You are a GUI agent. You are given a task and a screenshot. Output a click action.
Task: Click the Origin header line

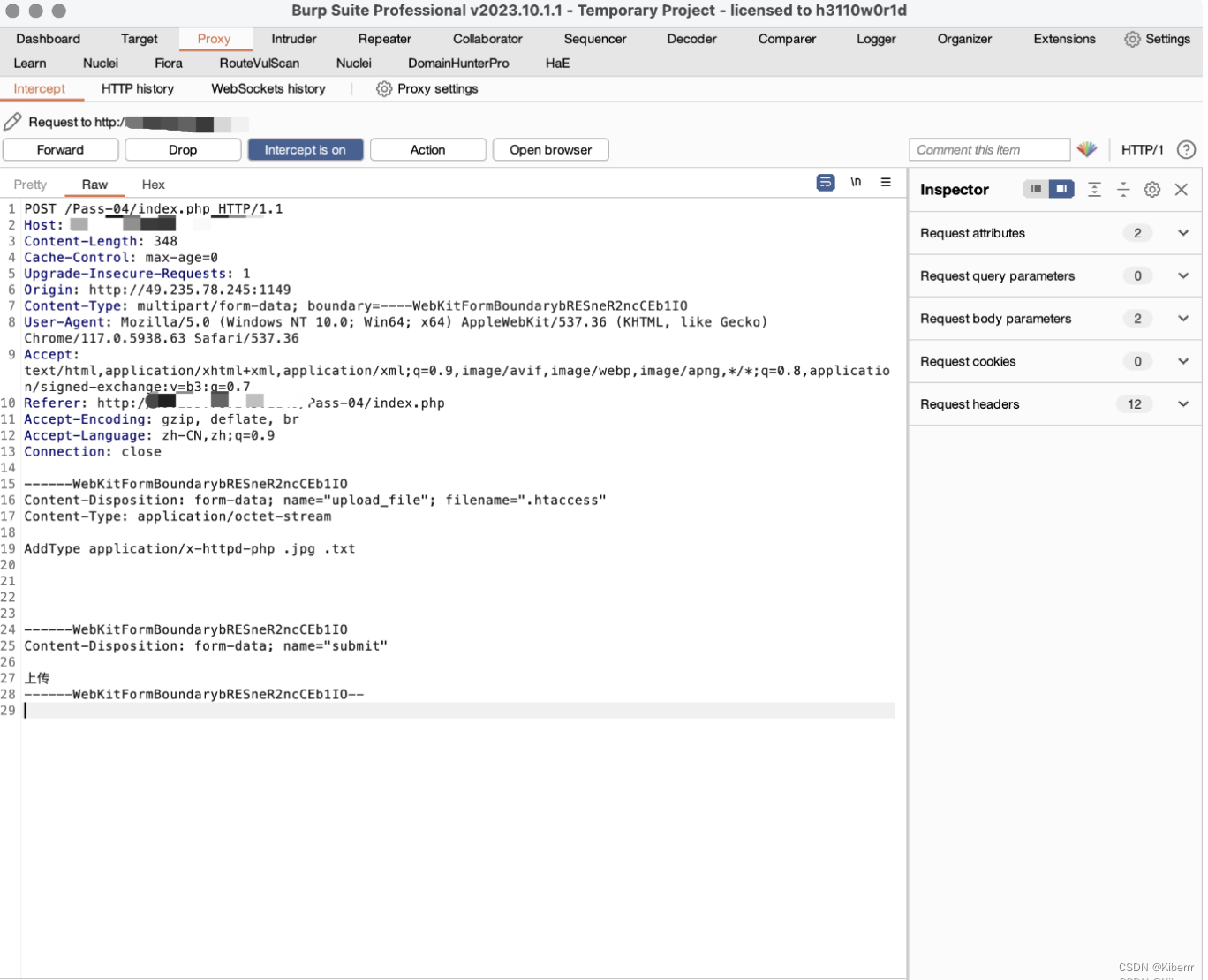click(x=158, y=290)
